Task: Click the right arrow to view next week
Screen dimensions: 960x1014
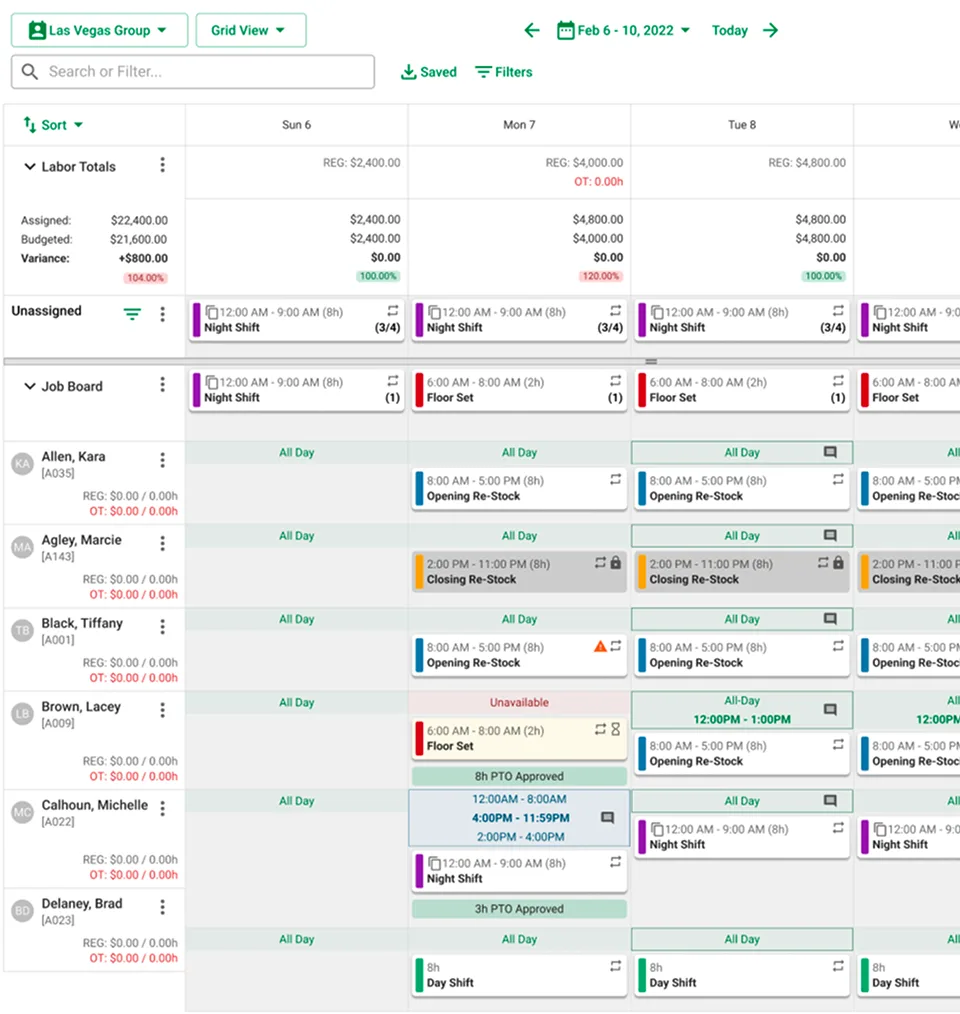Action: point(770,30)
